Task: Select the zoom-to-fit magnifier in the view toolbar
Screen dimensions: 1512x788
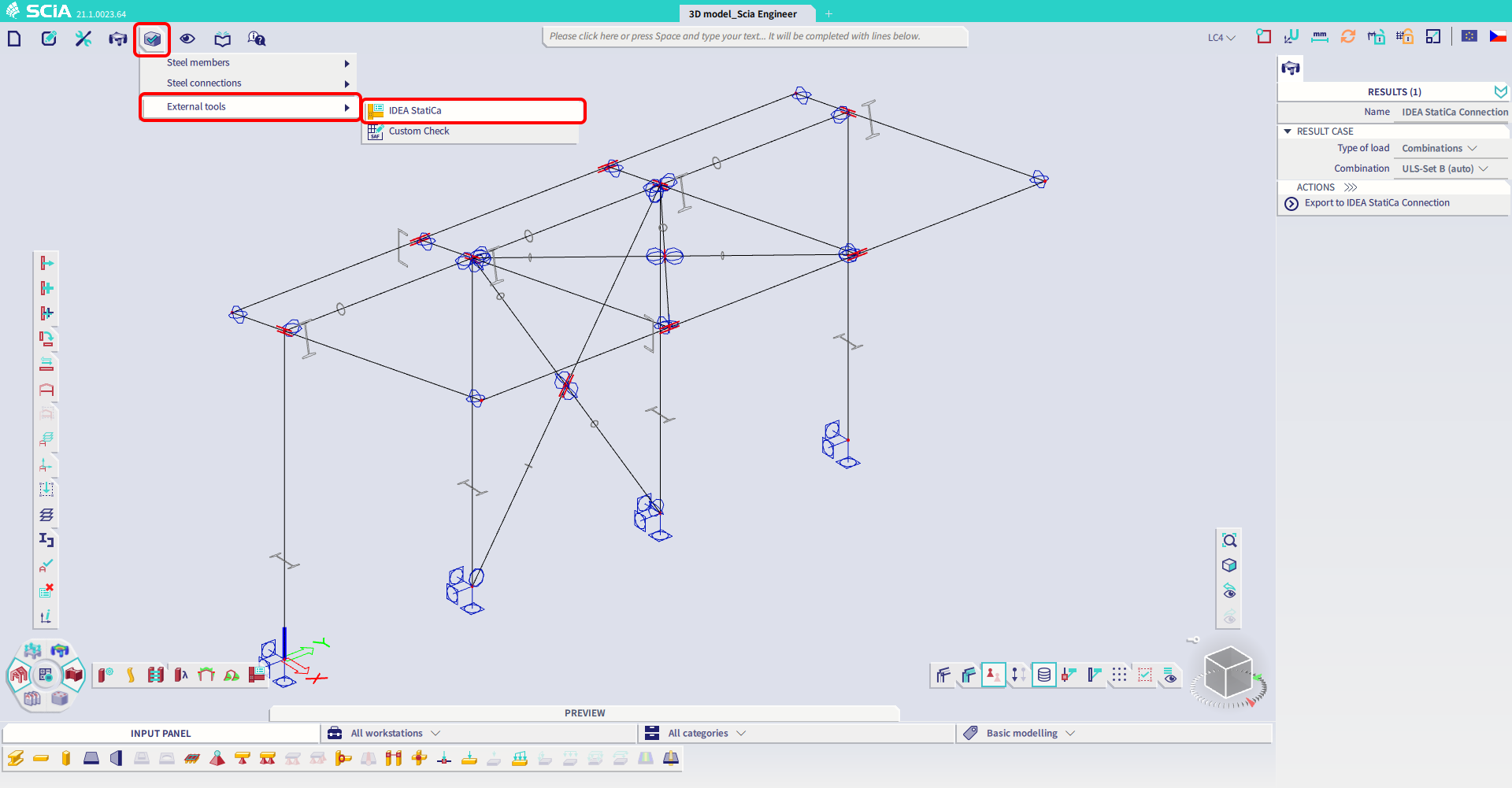Action: (1230, 540)
